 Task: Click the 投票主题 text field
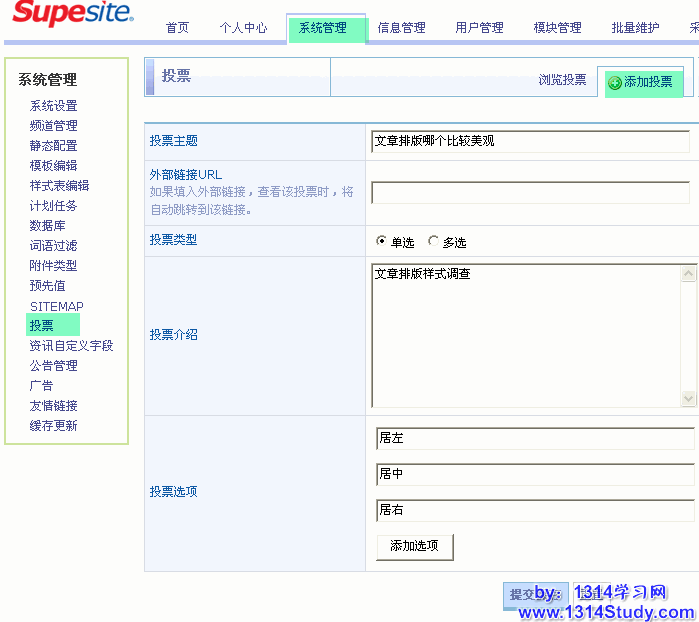click(x=530, y=141)
